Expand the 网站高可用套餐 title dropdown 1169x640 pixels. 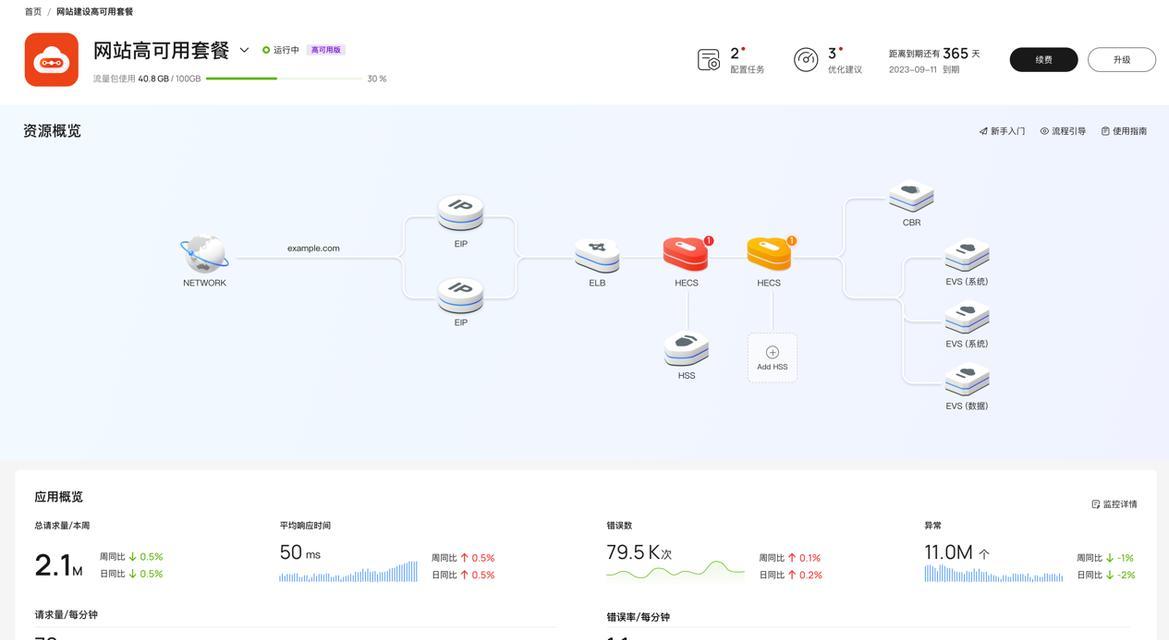coord(244,50)
